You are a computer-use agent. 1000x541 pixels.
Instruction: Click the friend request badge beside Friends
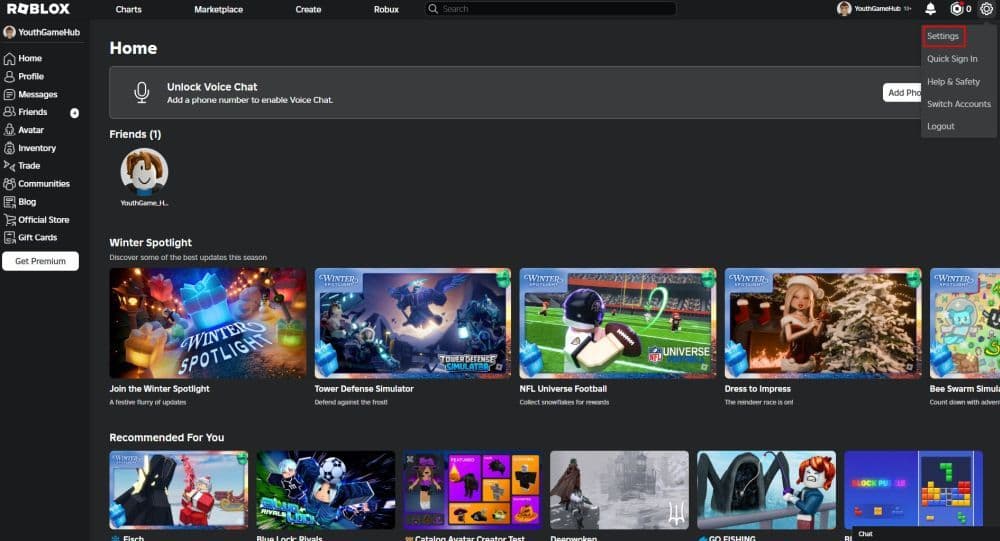pos(75,113)
